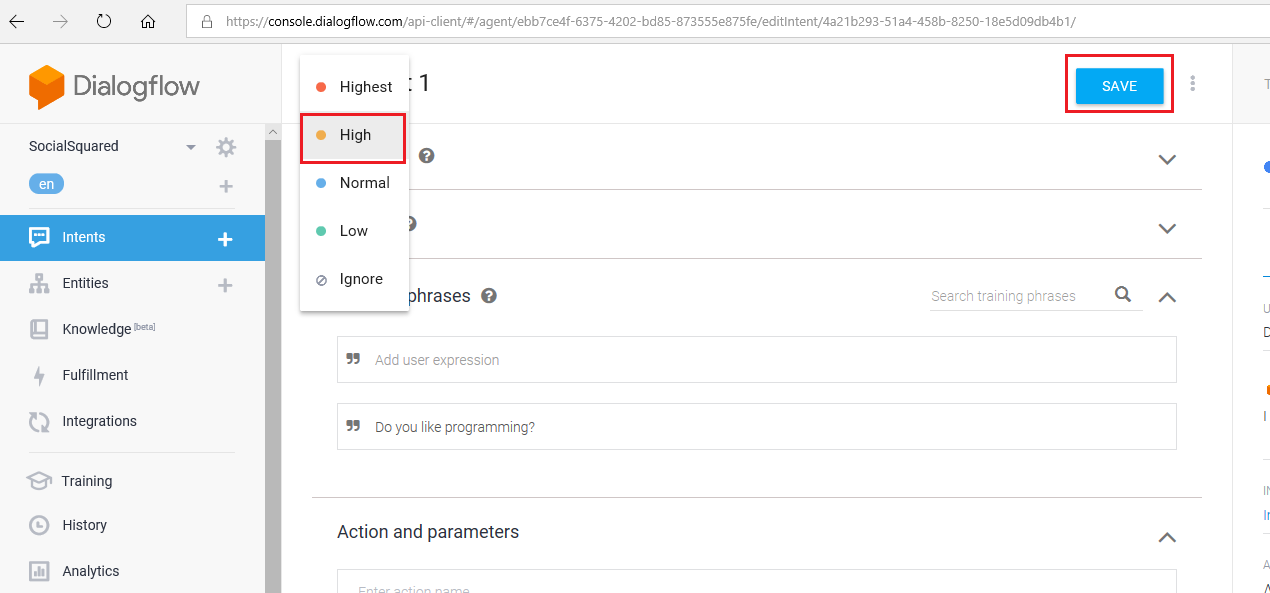Open the SocialSquared agent dropdown arrow
This screenshot has width=1270, height=593.
click(191, 147)
